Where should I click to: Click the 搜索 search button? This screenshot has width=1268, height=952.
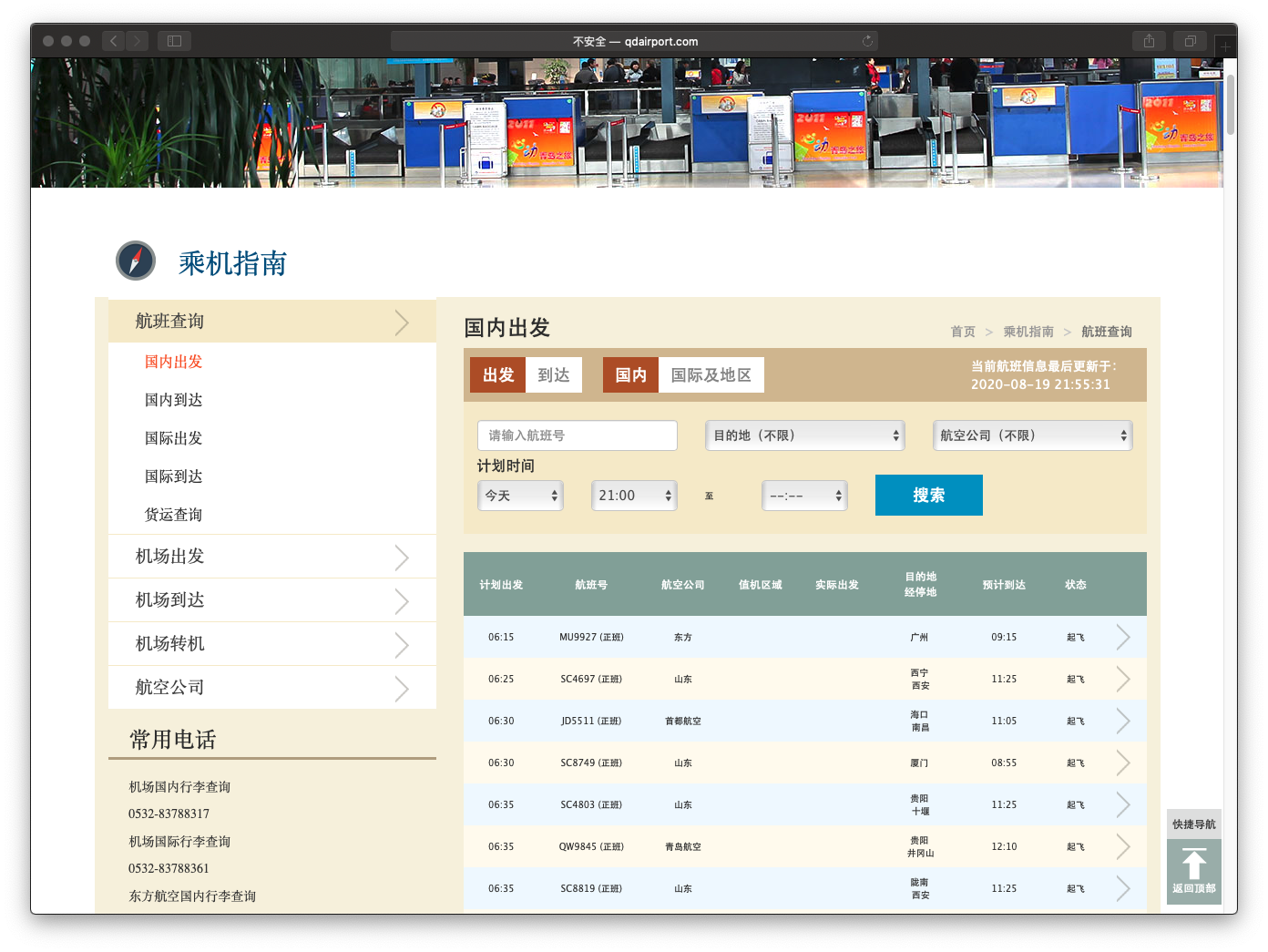coord(928,495)
